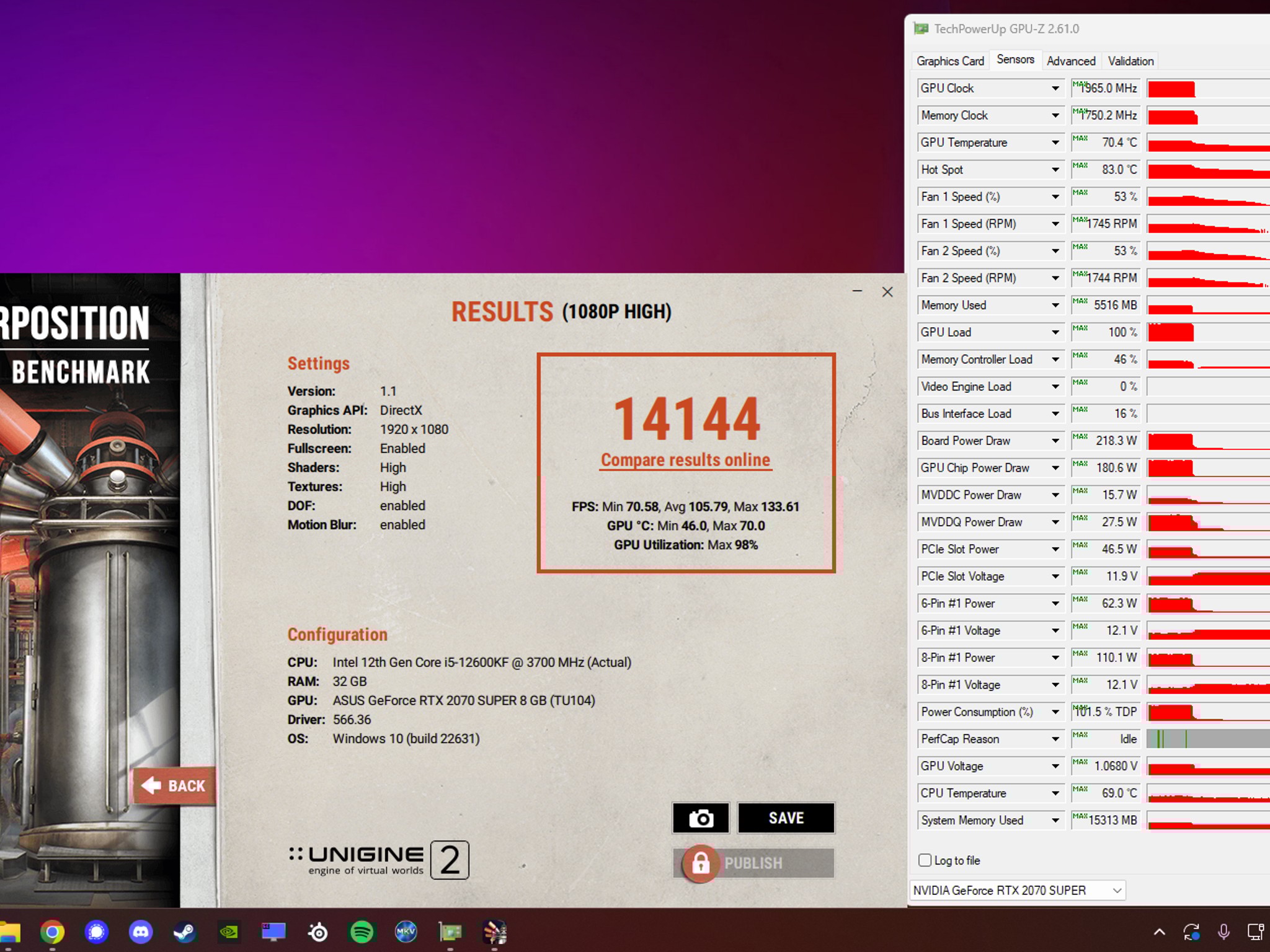1270x952 pixels.
Task: Open the Advanced tab in GPU-Z
Action: (x=1070, y=60)
